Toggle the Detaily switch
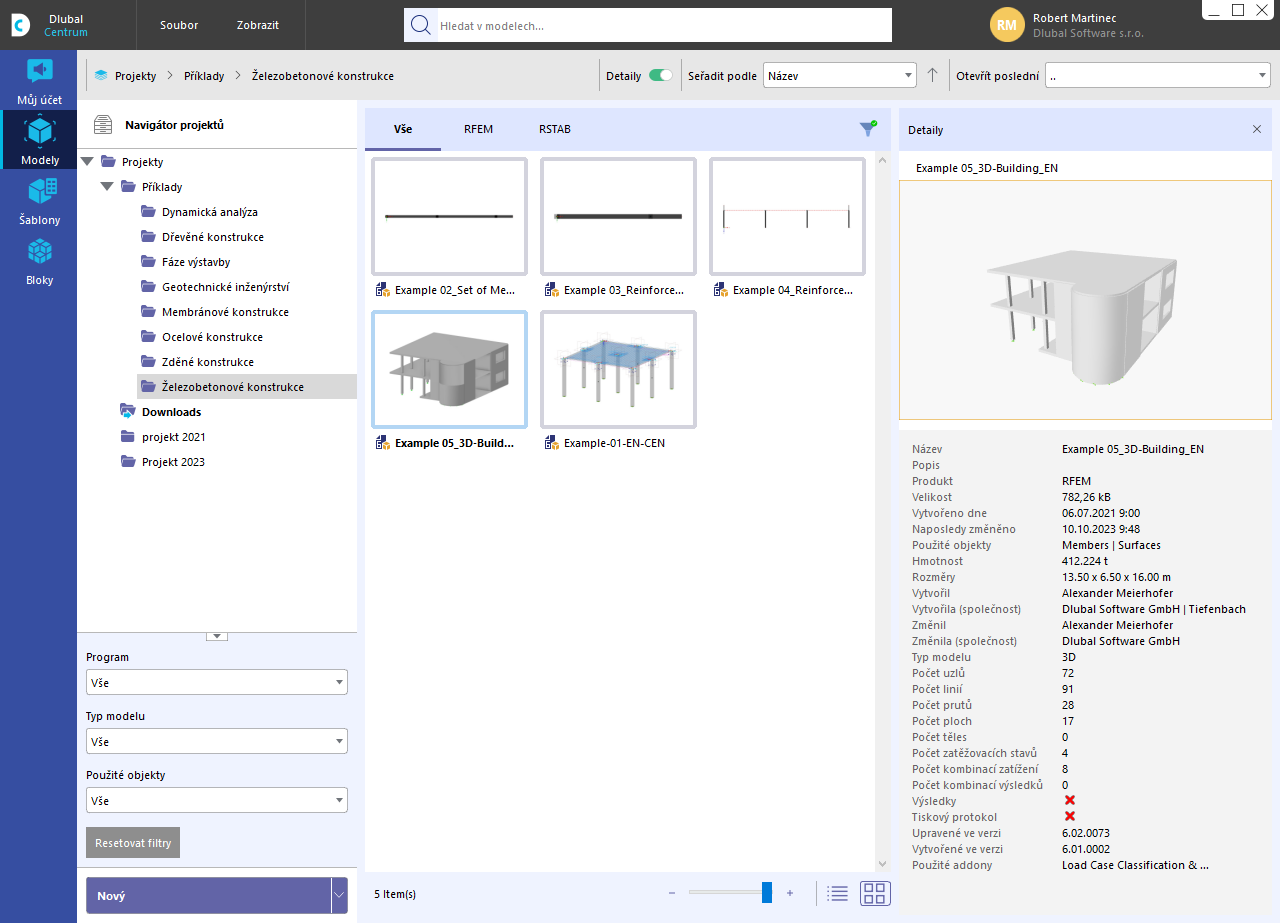The image size is (1280, 923). [660, 75]
